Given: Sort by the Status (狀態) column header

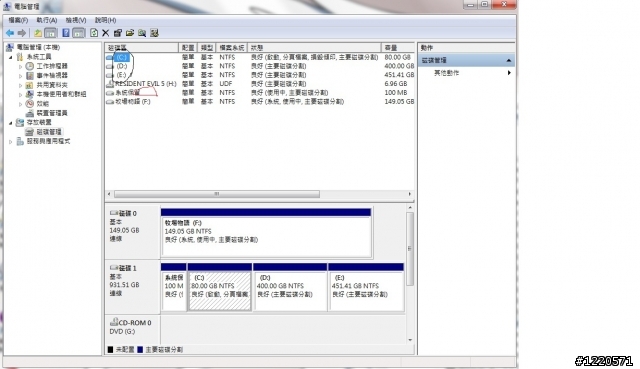Looking at the screenshot, I should click(x=314, y=48).
